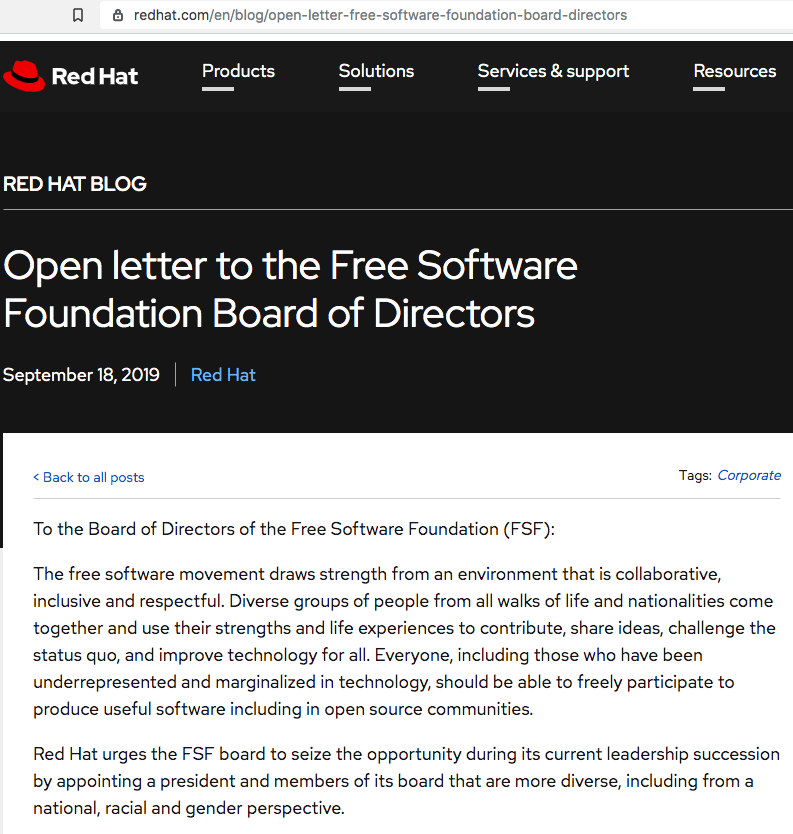Click the date September 18, 2019
Image resolution: width=793 pixels, height=834 pixels.
(x=81, y=375)
